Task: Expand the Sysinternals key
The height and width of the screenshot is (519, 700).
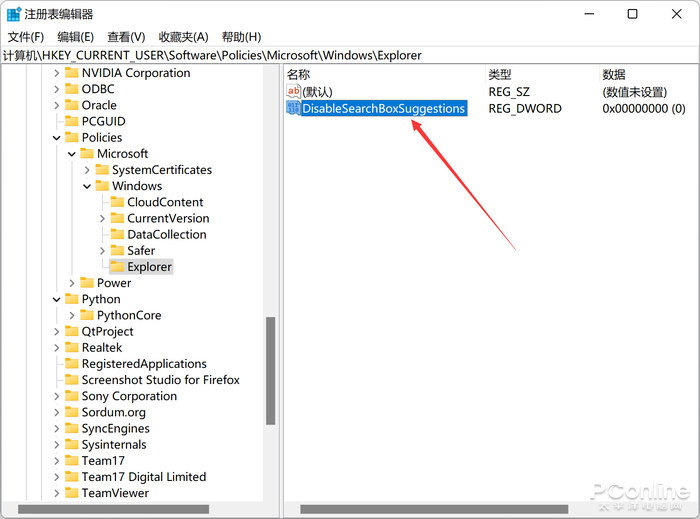Action: (56, 444)
